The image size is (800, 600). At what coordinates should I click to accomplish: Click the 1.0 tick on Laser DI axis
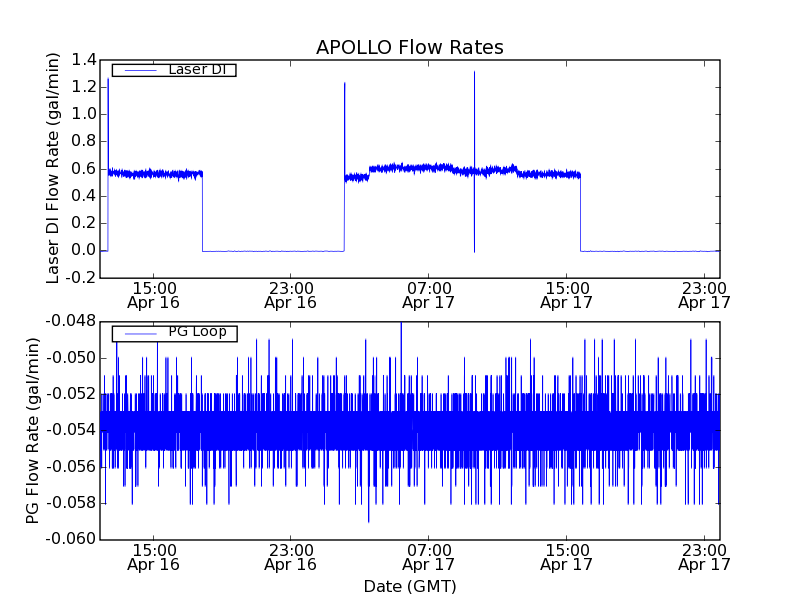84,114
